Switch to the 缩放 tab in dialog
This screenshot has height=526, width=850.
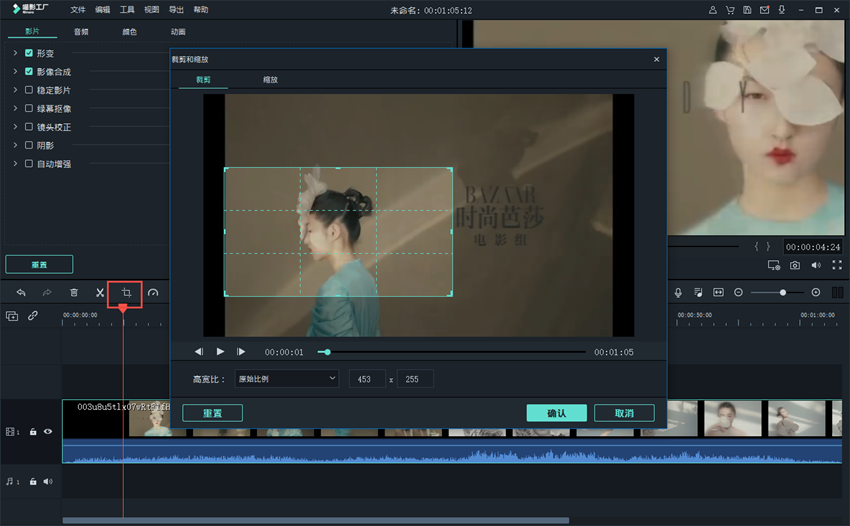click(270, 78)
